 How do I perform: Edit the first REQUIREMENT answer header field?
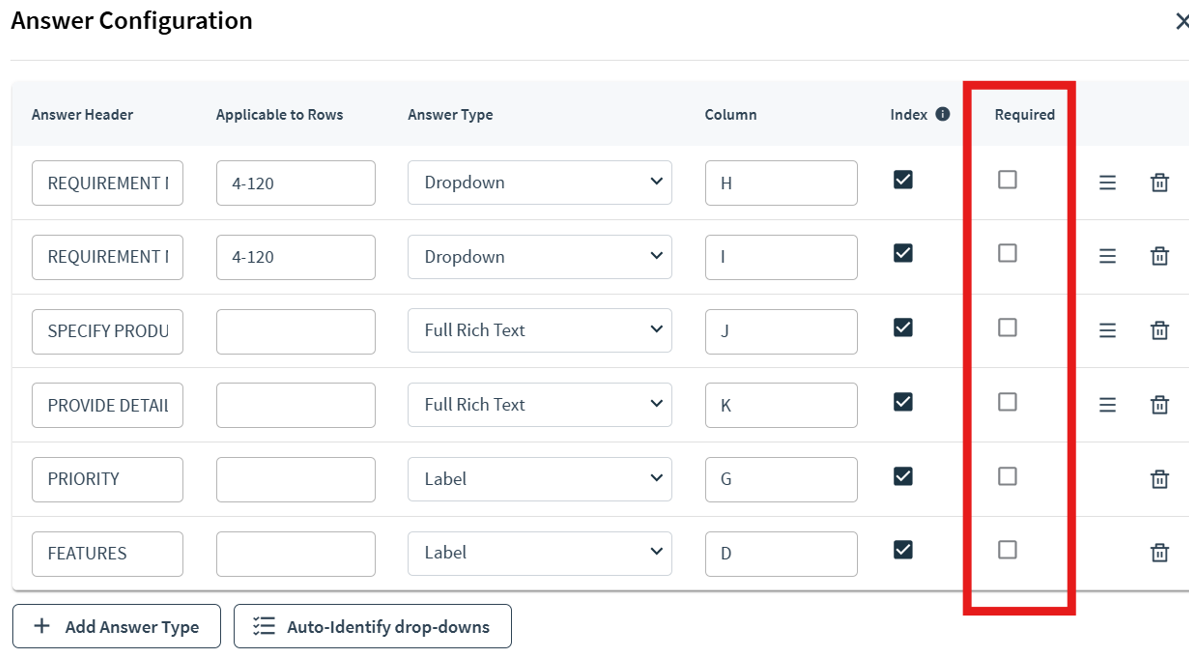[x=107, y=183]
